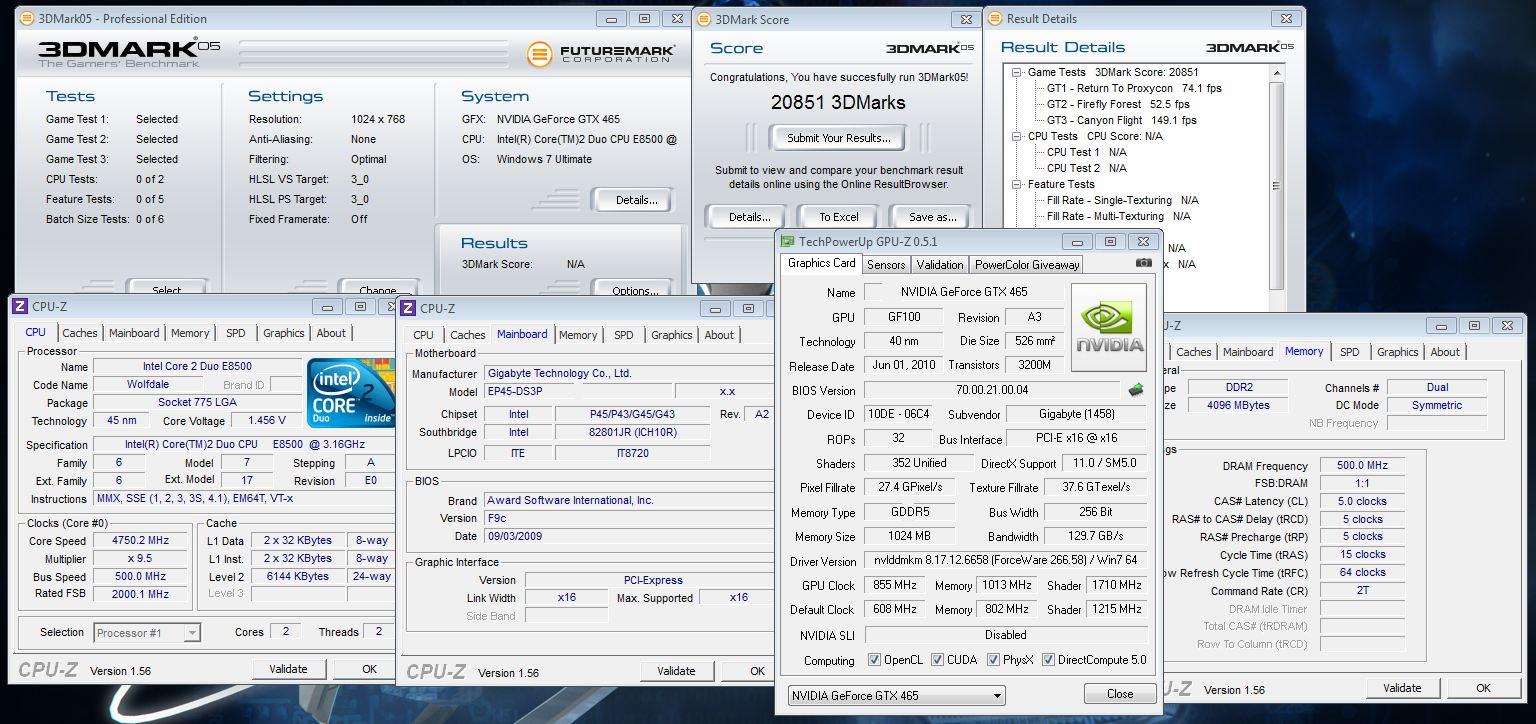Select Fill Rate - Multi-Texturing result row
This screenshot has height=724, width=1536.
pos(1119,216)
